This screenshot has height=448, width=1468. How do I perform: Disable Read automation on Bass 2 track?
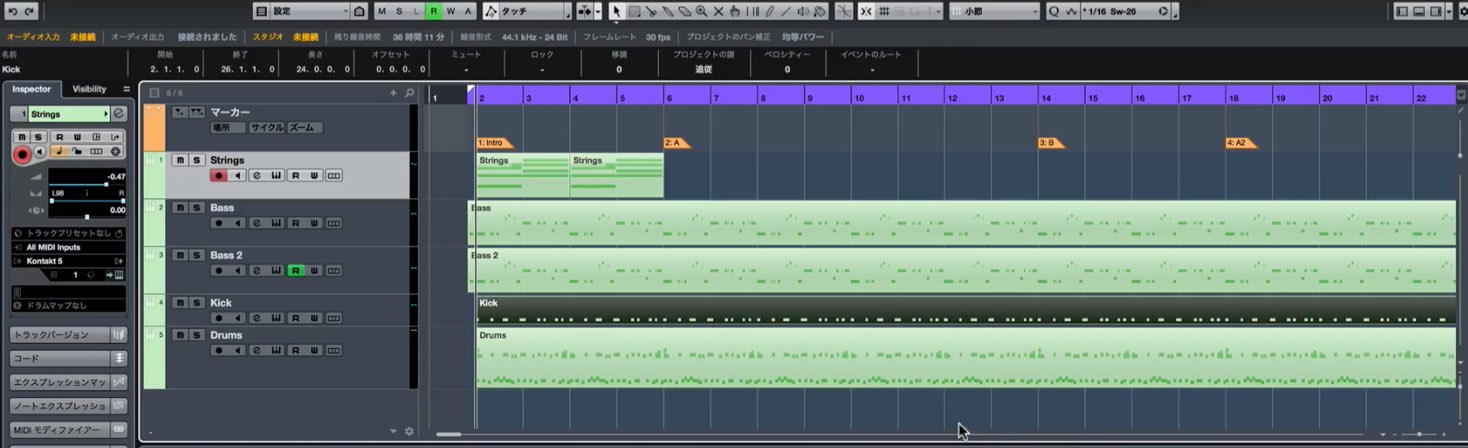(296, 271)
